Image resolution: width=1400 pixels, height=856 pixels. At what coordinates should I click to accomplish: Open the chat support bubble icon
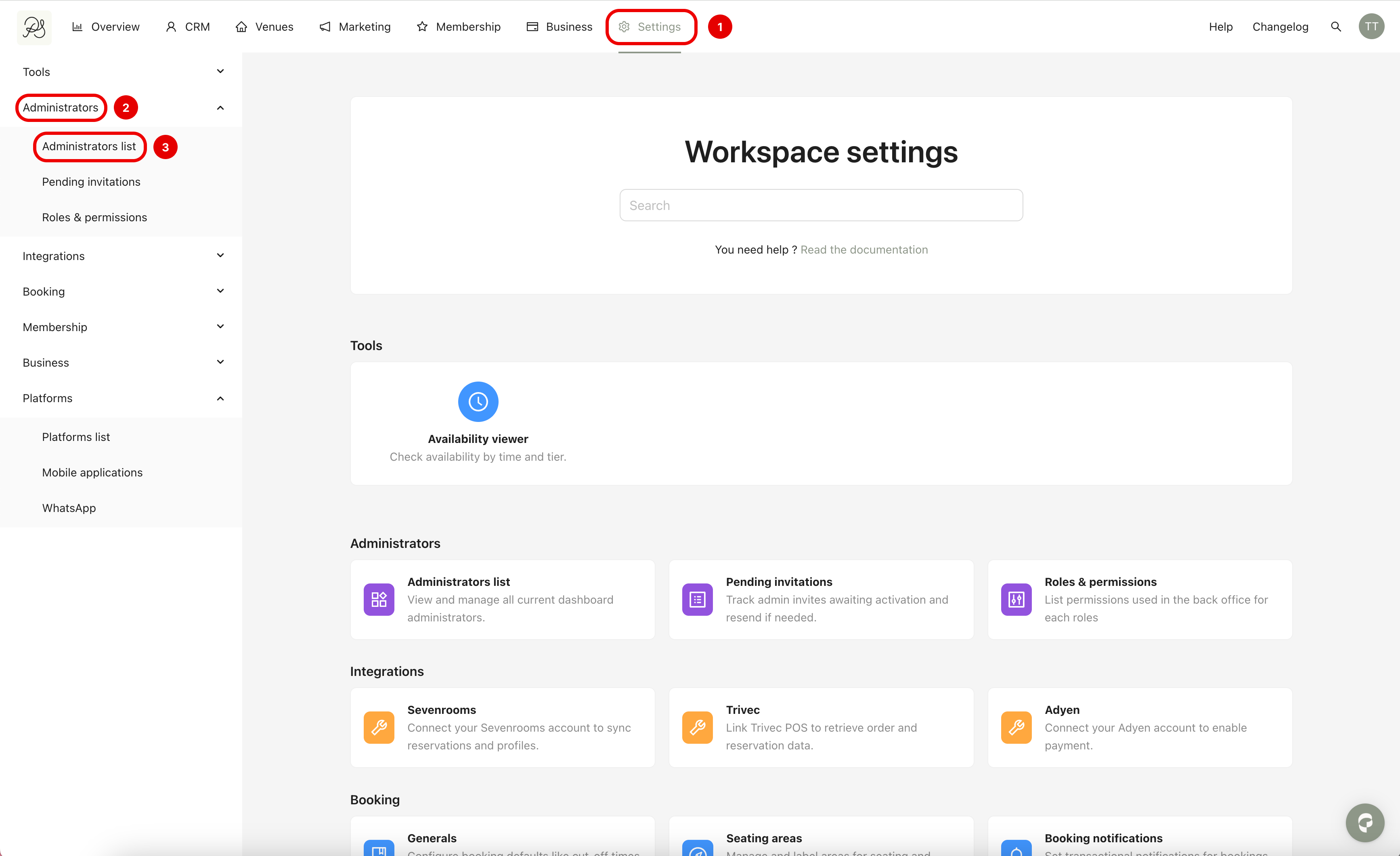(x=1365, y=822)
